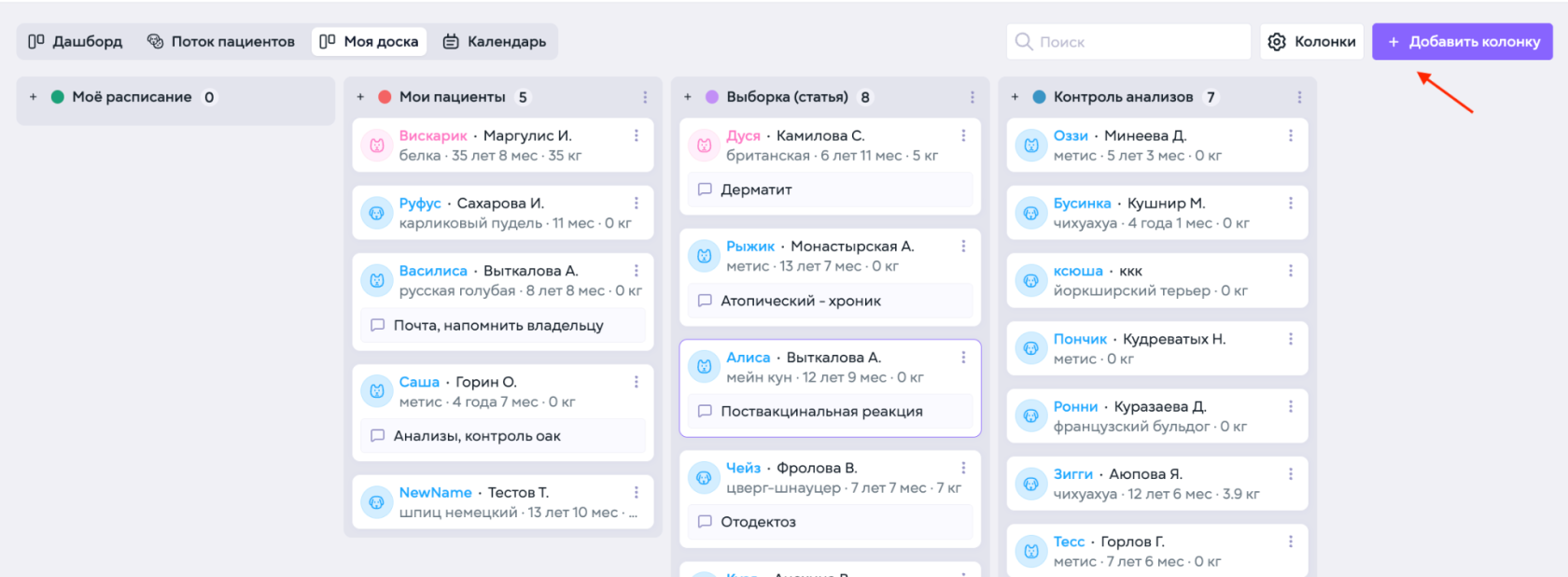Click the avatar icon of Саша
The width and height of the screenshot is (1568, 577).
click(x=377, y=391)
